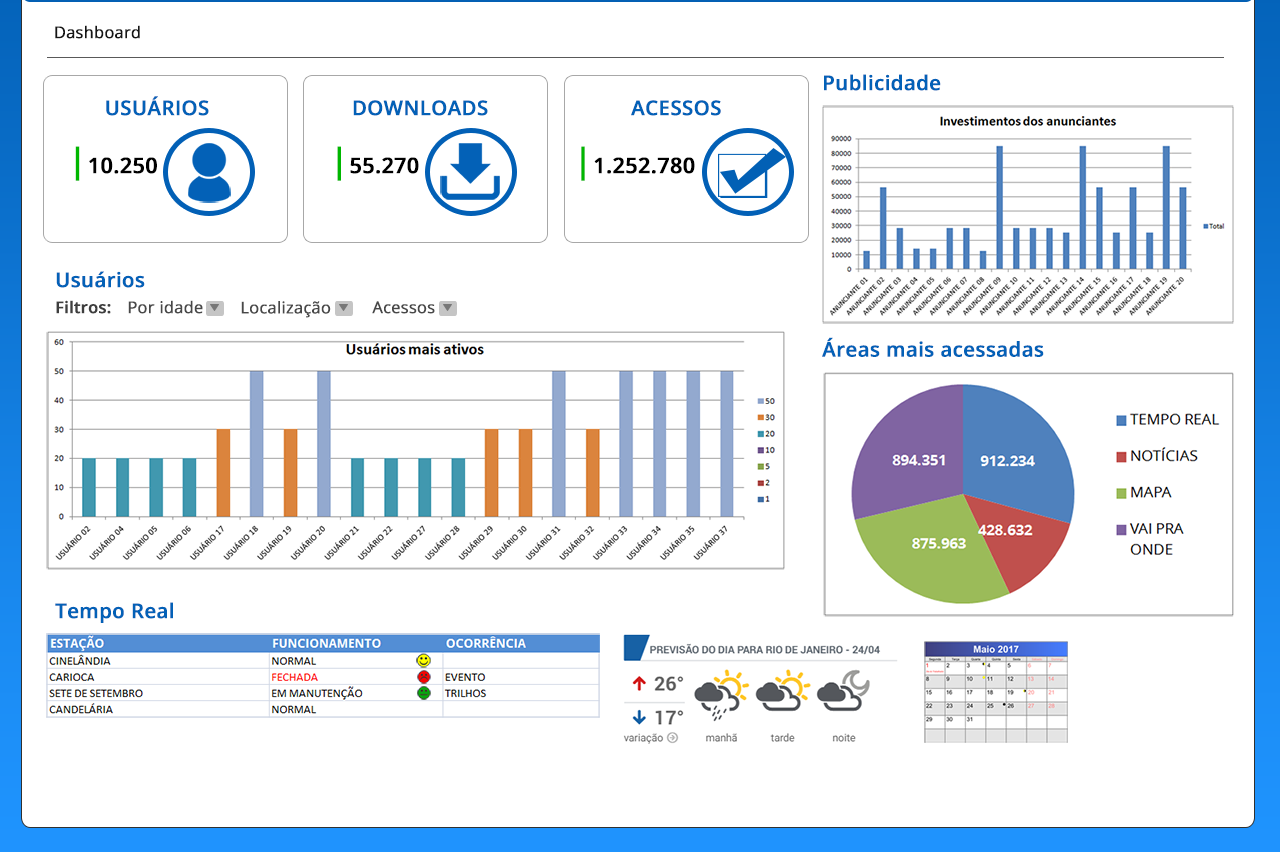Click the Tempo Real legend color swatch
The width and height of the screenshot is (1280, 852).
pos(1122,420)
